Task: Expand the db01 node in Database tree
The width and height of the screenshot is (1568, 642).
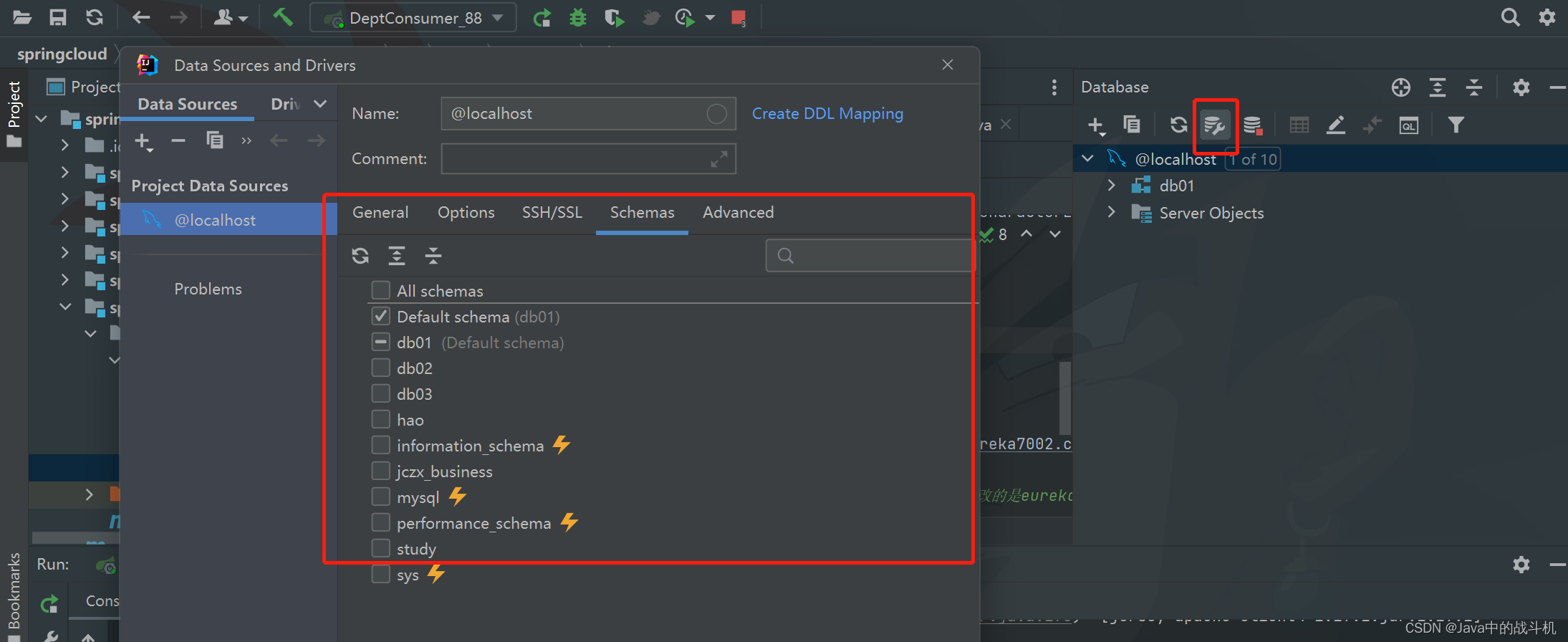Action: tap(1111, 186)
